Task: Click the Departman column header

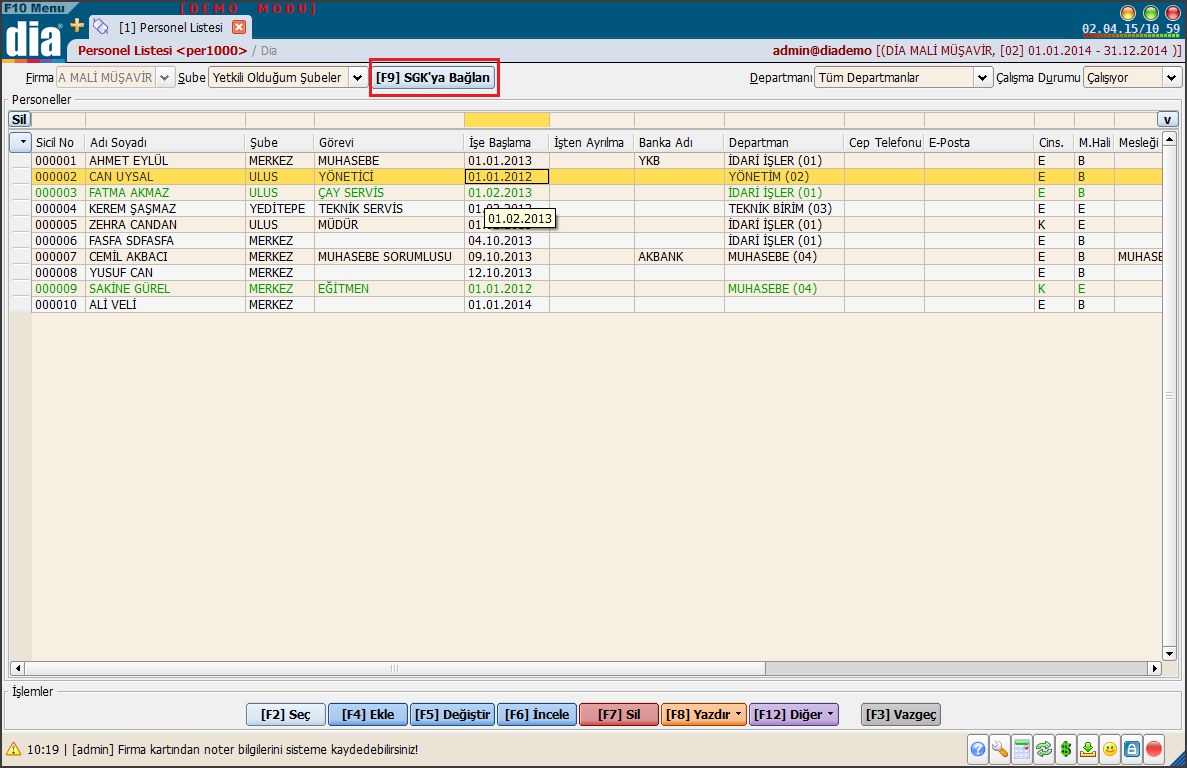Action: pos(784,142)
